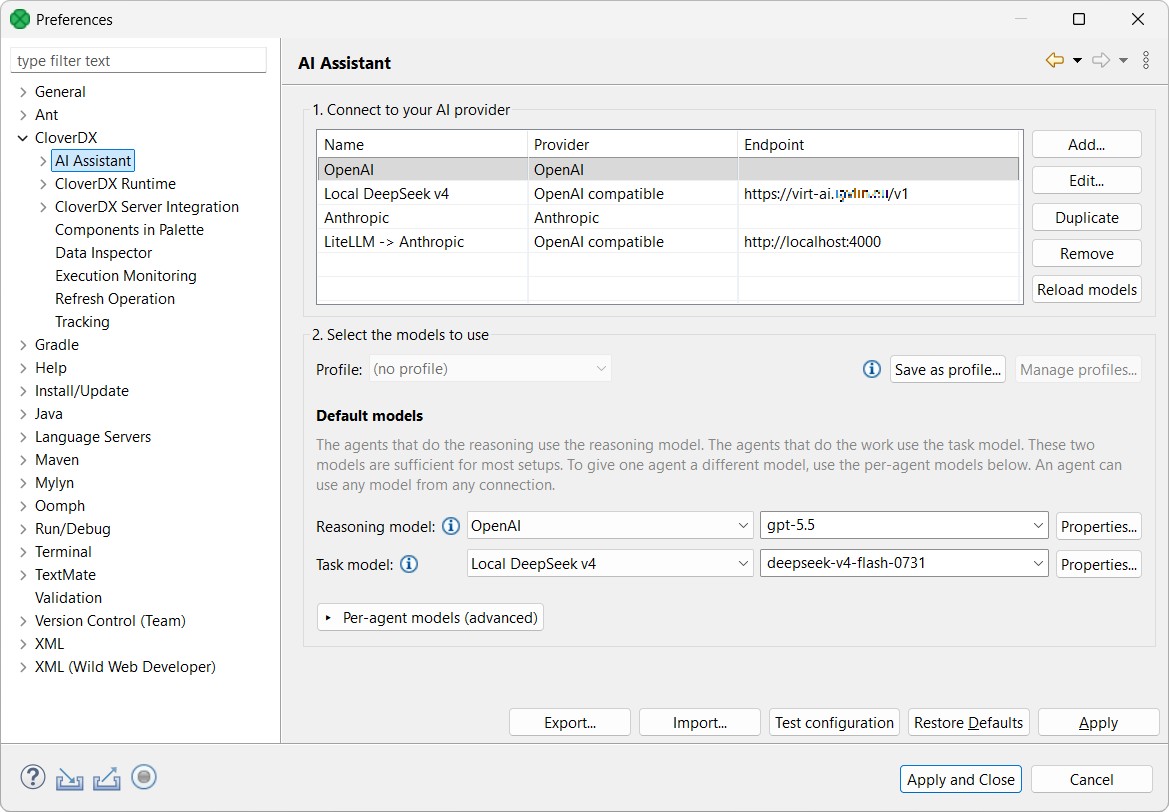Click the import preferences icon at bottom left
Viewport: 1169px width, 812px height.
point(69,778)
